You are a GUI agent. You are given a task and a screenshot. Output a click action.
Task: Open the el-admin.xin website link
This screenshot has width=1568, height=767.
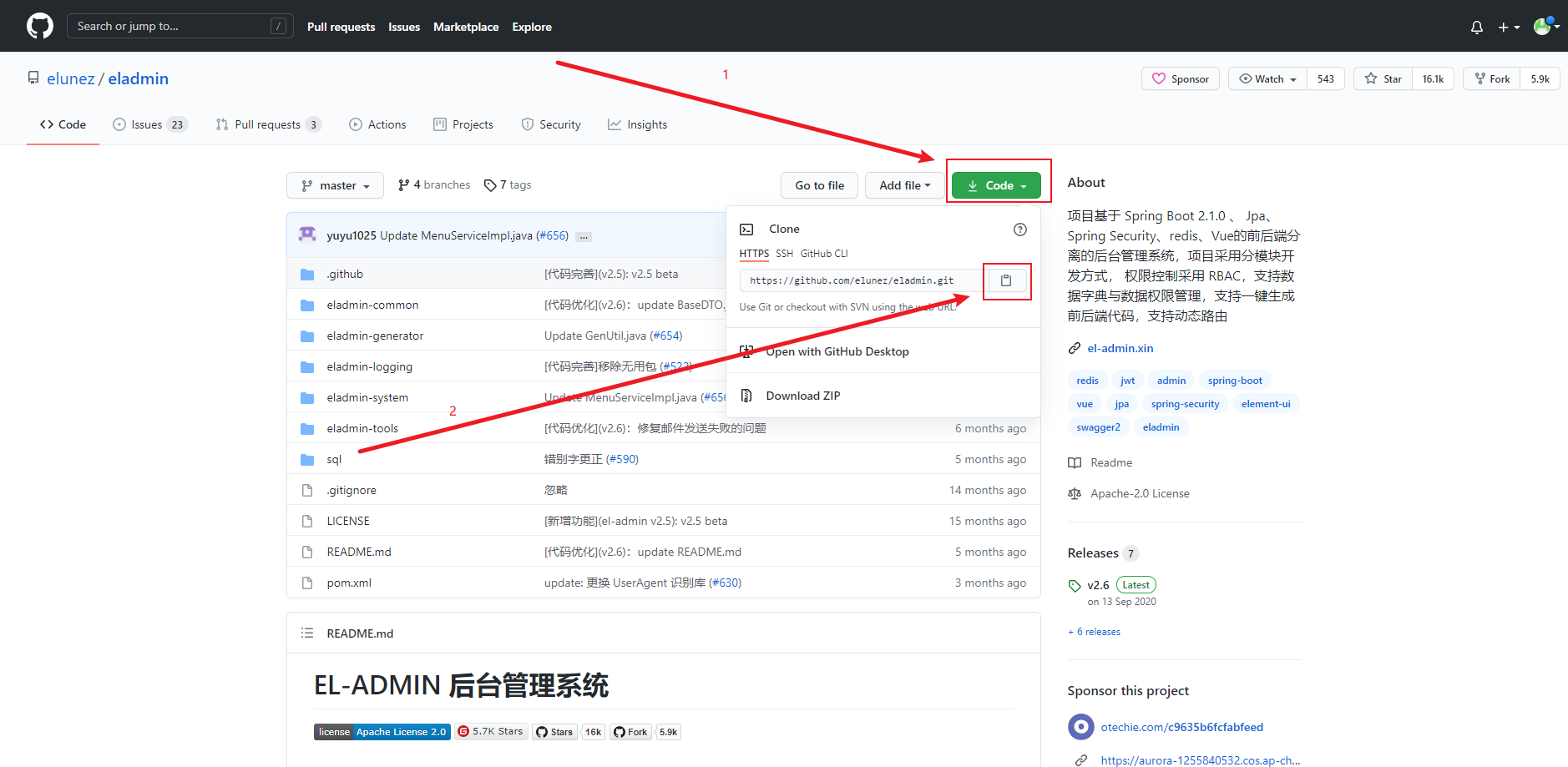[1120, 348]
